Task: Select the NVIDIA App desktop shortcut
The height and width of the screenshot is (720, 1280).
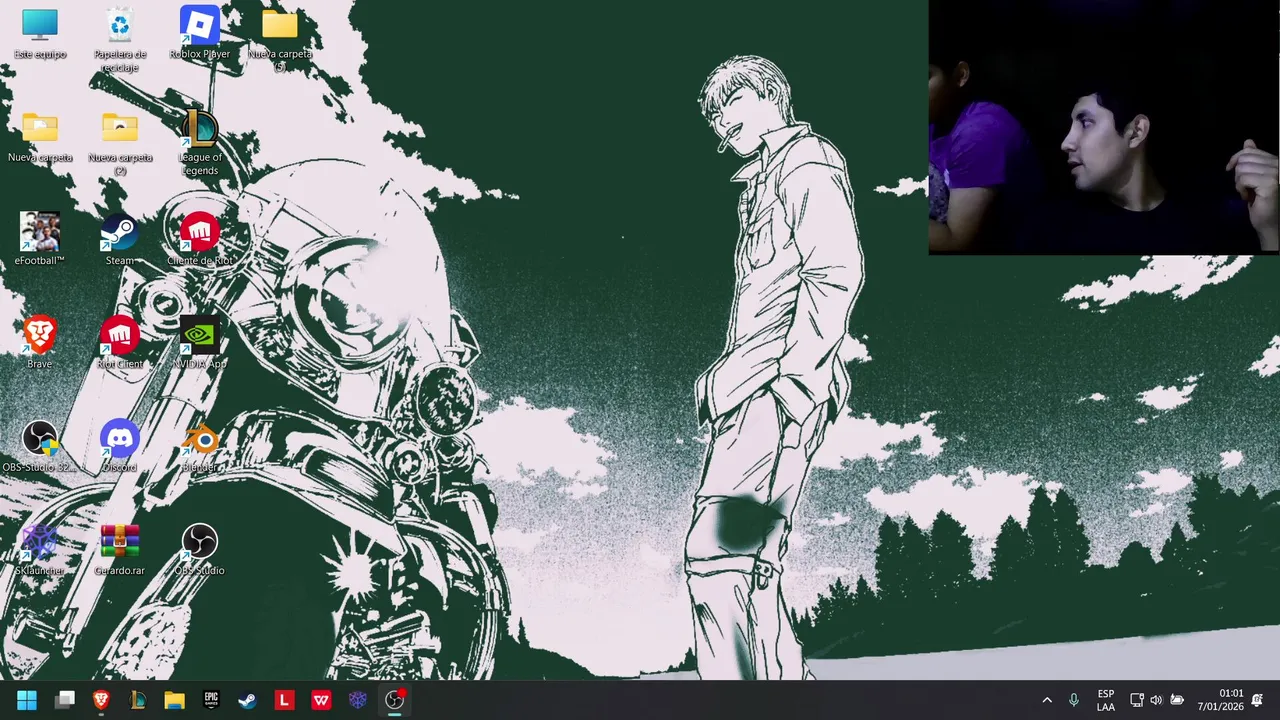Action: [200, 343]
